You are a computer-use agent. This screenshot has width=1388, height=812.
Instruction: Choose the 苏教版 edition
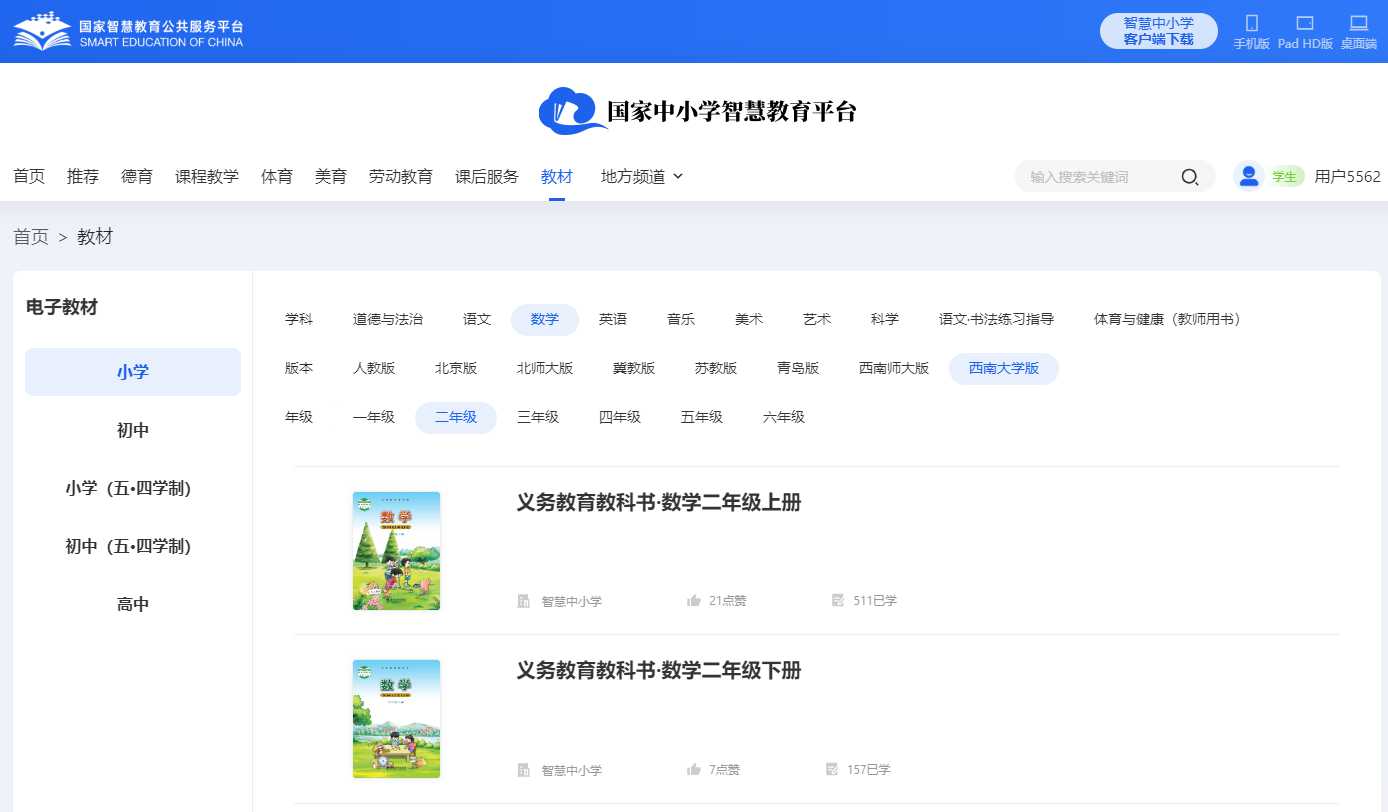pyautogui.click(x=716, y=369)
